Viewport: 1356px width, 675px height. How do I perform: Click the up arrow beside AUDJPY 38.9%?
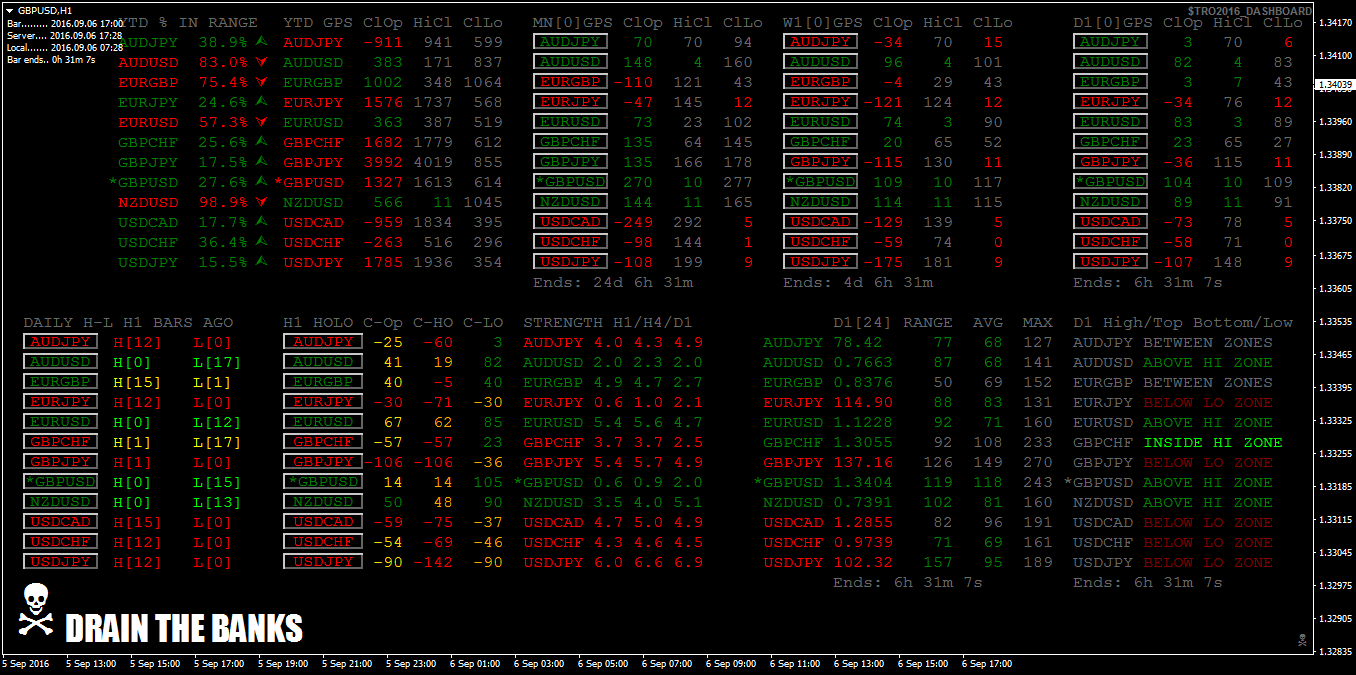pyautogui.click(x=262, y=42)
